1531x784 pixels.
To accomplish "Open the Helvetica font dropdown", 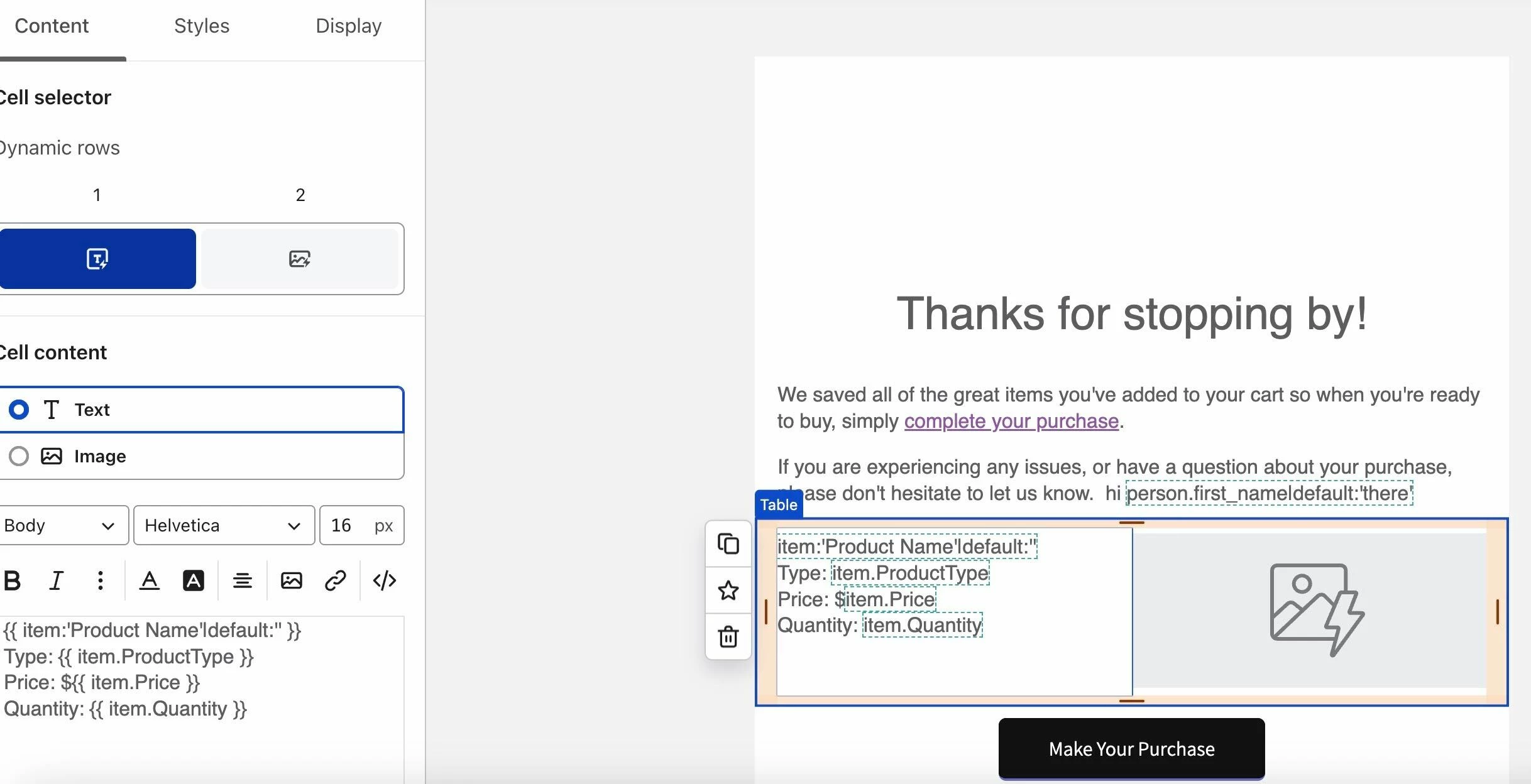I will 223,525.
